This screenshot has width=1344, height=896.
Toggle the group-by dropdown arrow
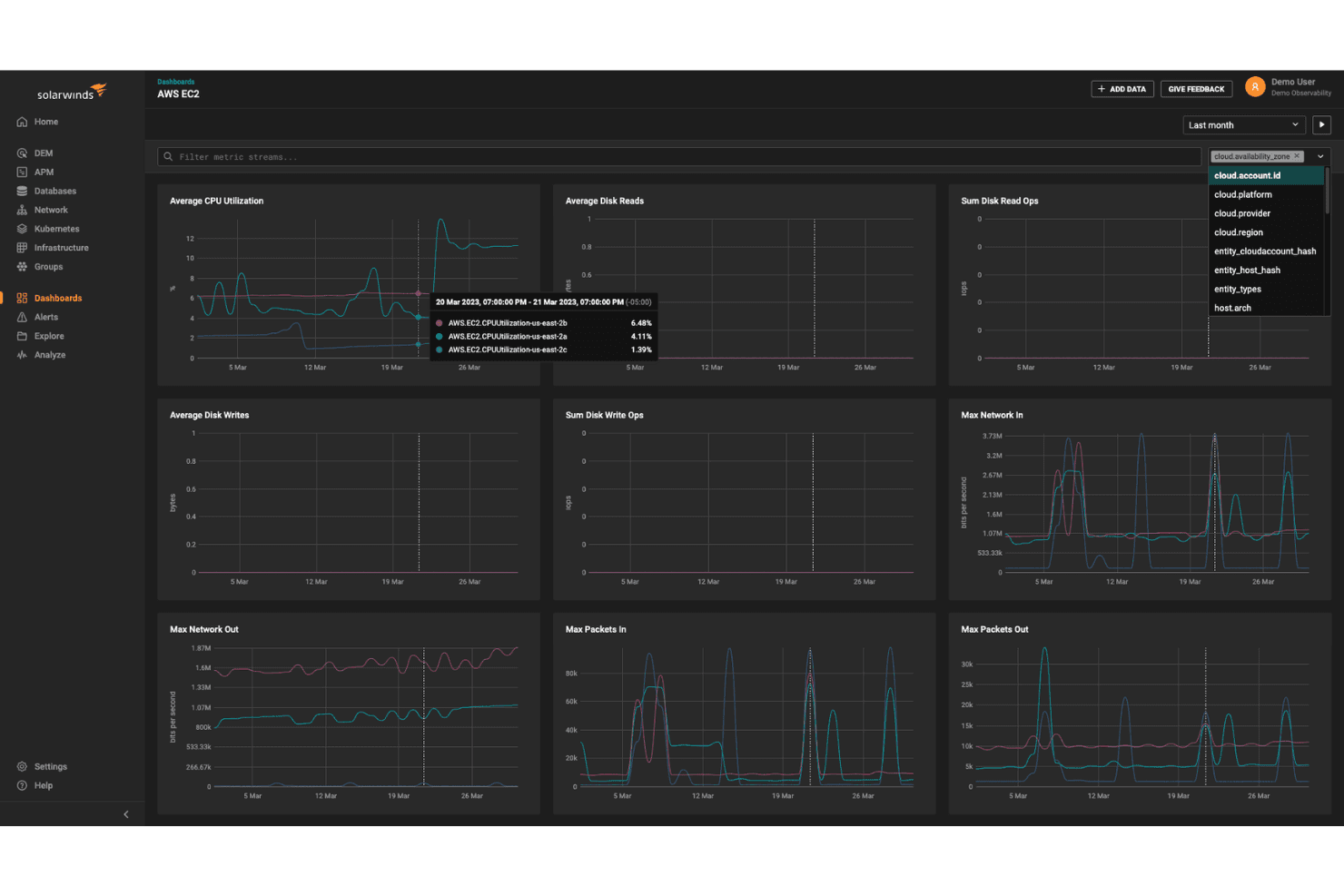[1320, 157]
